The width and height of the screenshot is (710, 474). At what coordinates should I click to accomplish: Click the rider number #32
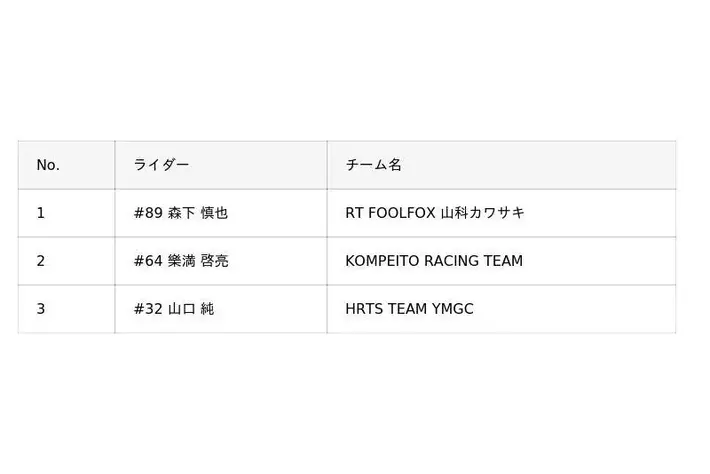[148, 309]
